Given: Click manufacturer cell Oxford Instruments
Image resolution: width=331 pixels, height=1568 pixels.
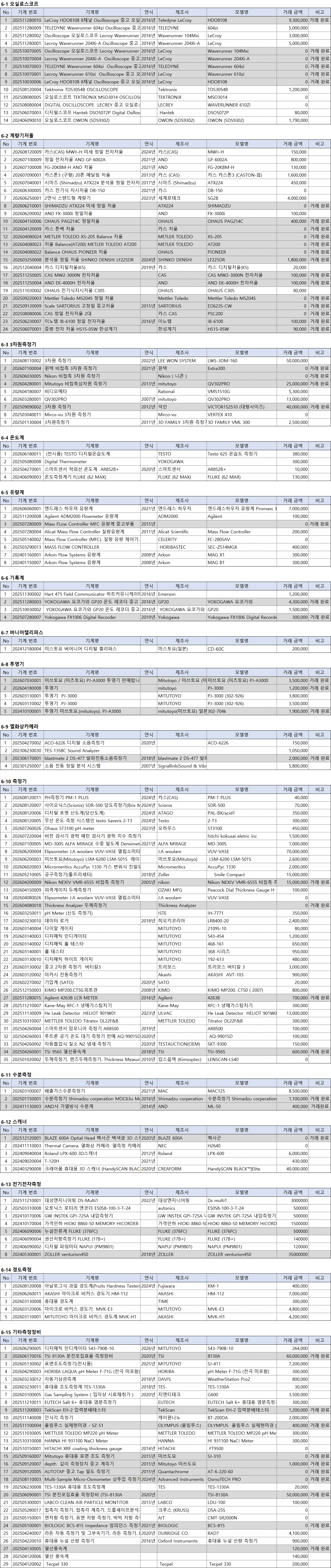Looking at the screenshot, I should 182,1541.
